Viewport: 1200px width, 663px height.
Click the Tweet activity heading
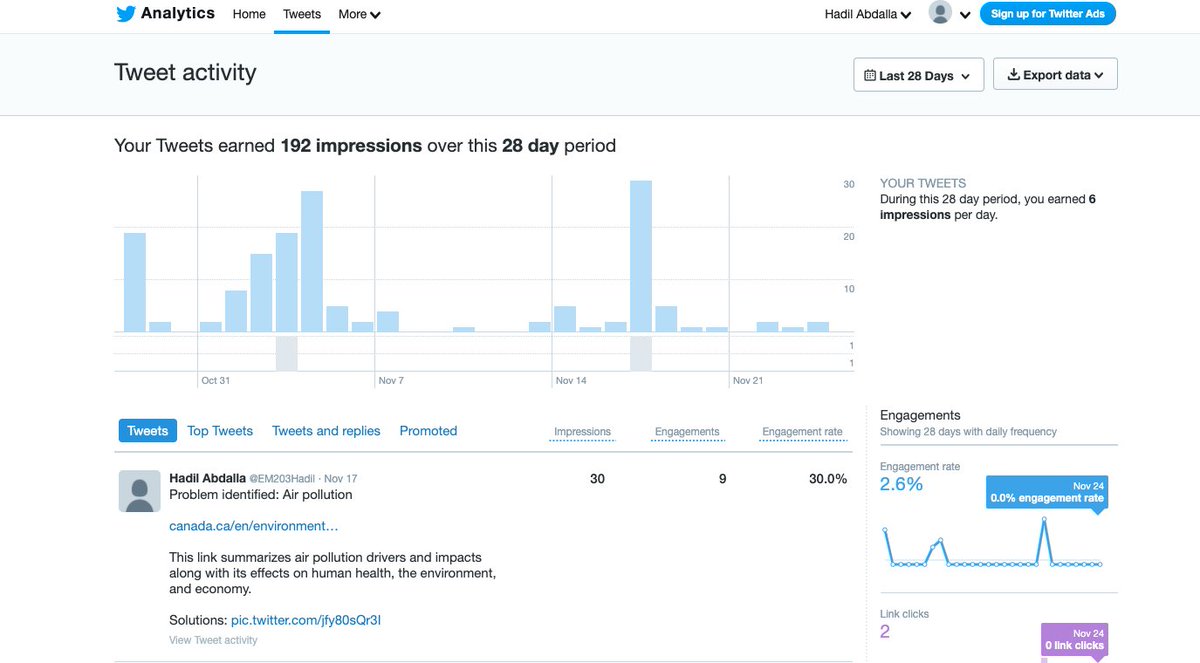click(x=185, y=73)
